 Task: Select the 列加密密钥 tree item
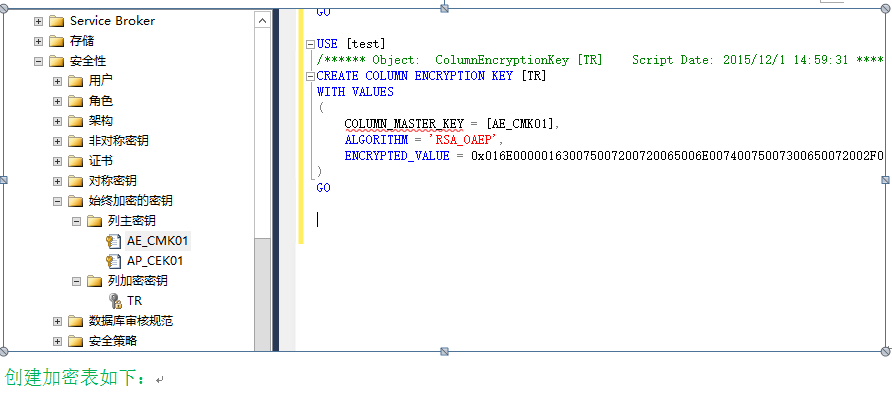(137, 281)
